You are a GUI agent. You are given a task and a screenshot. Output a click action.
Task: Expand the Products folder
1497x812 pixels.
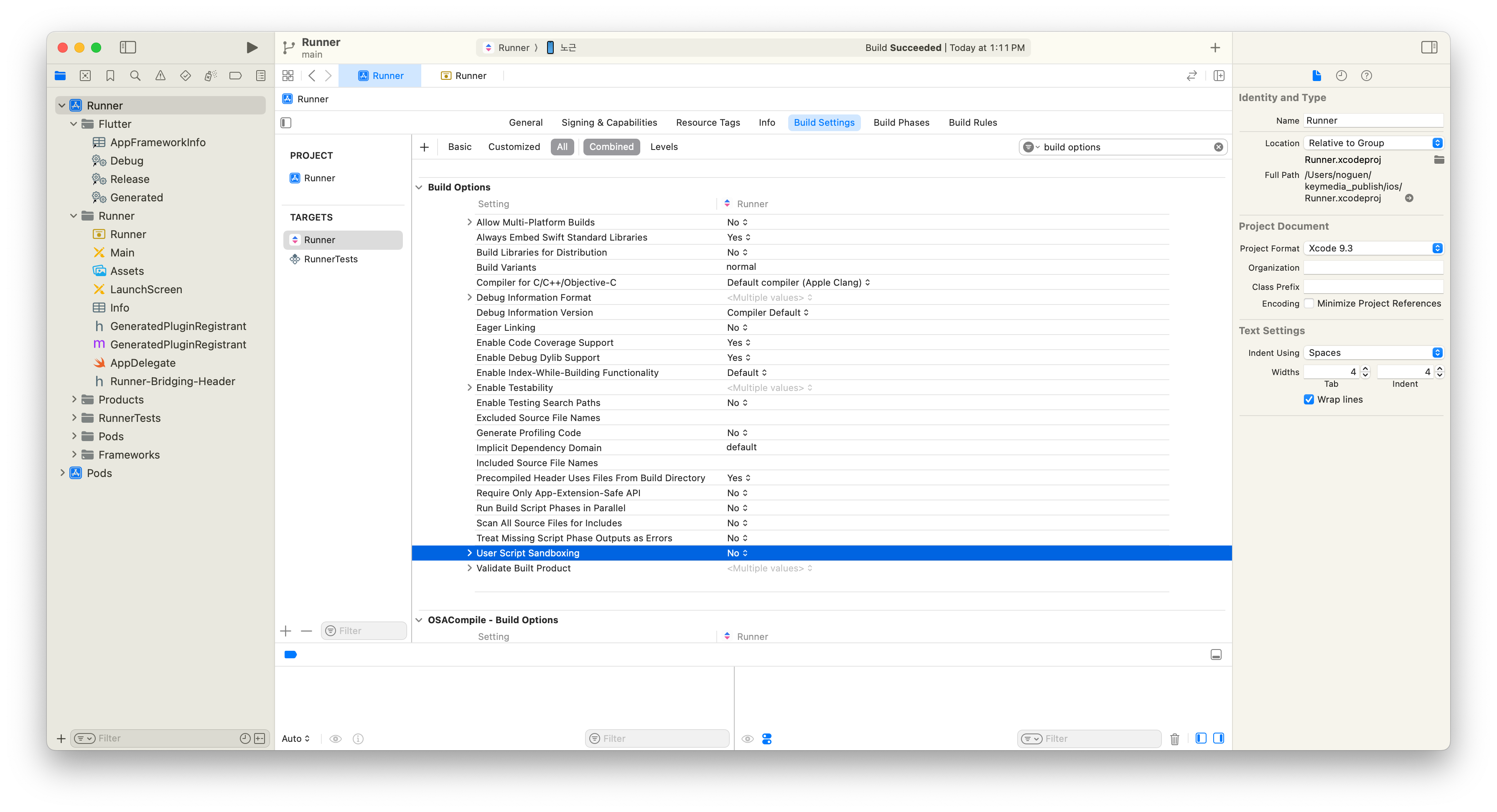pyautogui.click(x=74, y=400)
